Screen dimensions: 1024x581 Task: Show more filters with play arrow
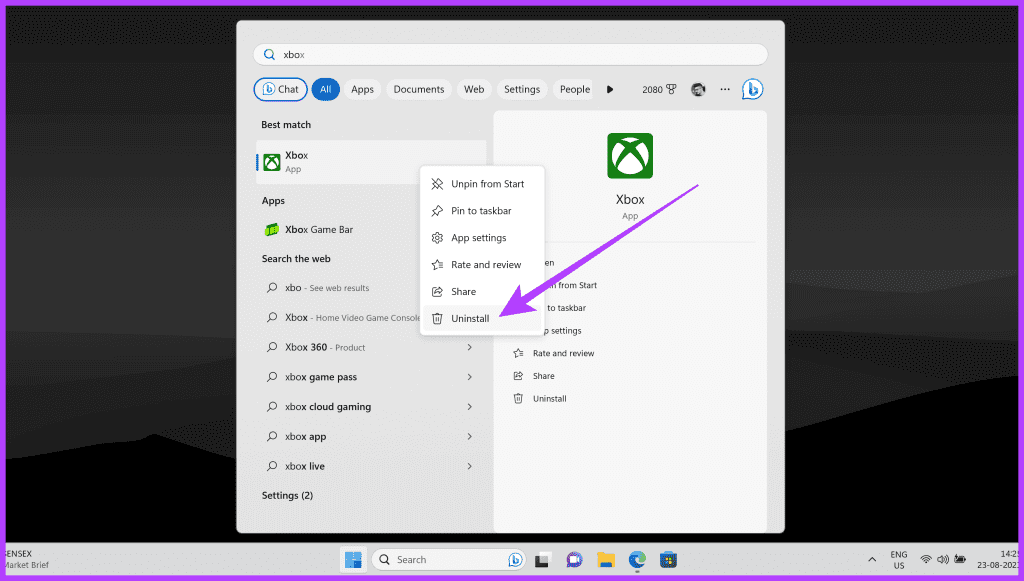(610, 89)
